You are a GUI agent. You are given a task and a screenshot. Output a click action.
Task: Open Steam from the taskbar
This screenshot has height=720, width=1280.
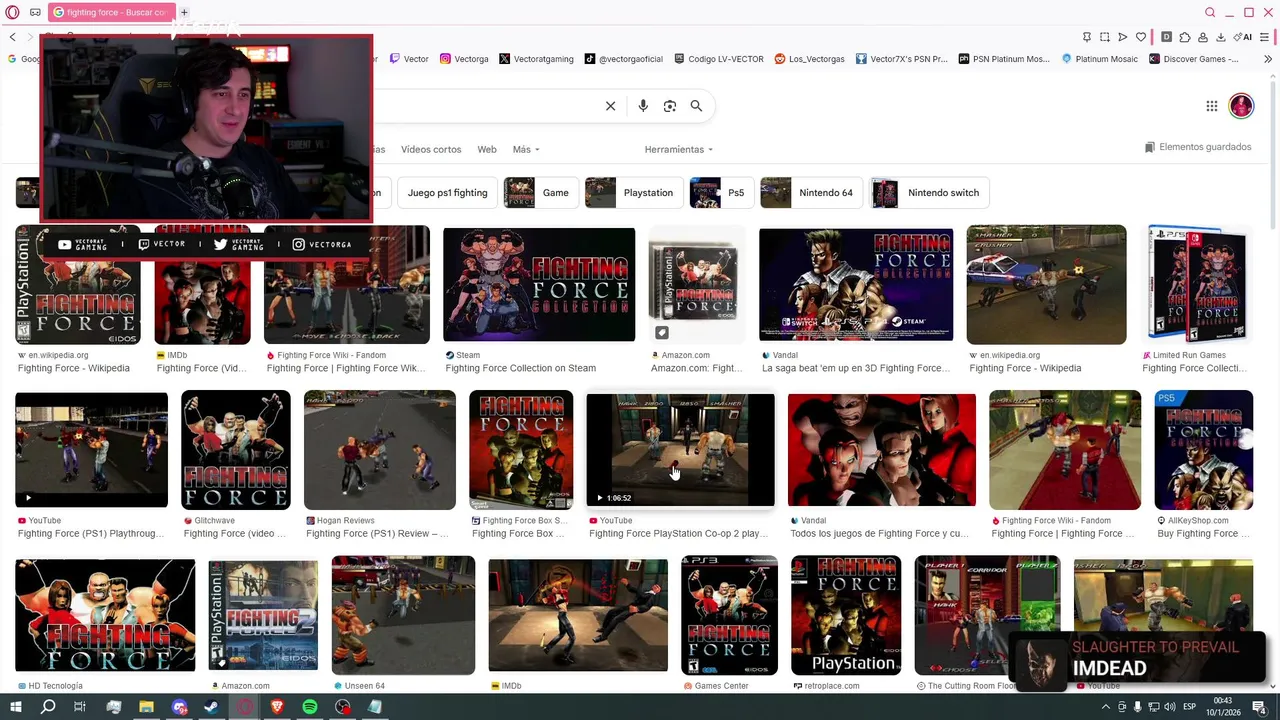click(x=212, y=707)
